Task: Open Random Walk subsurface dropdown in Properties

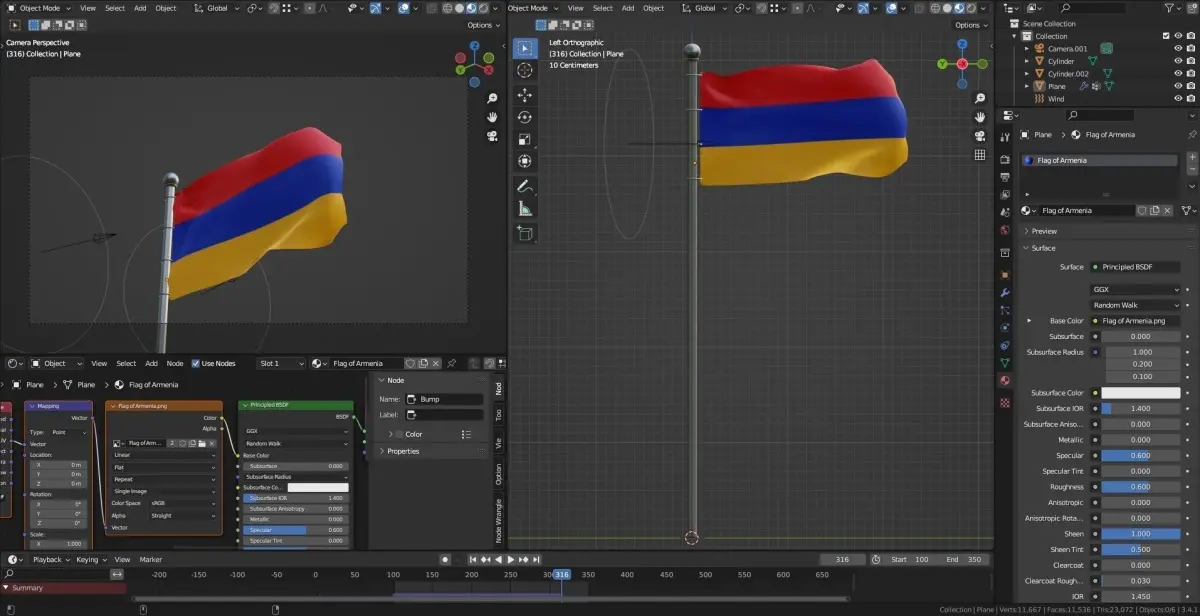Action: (x=1135, y=305)
